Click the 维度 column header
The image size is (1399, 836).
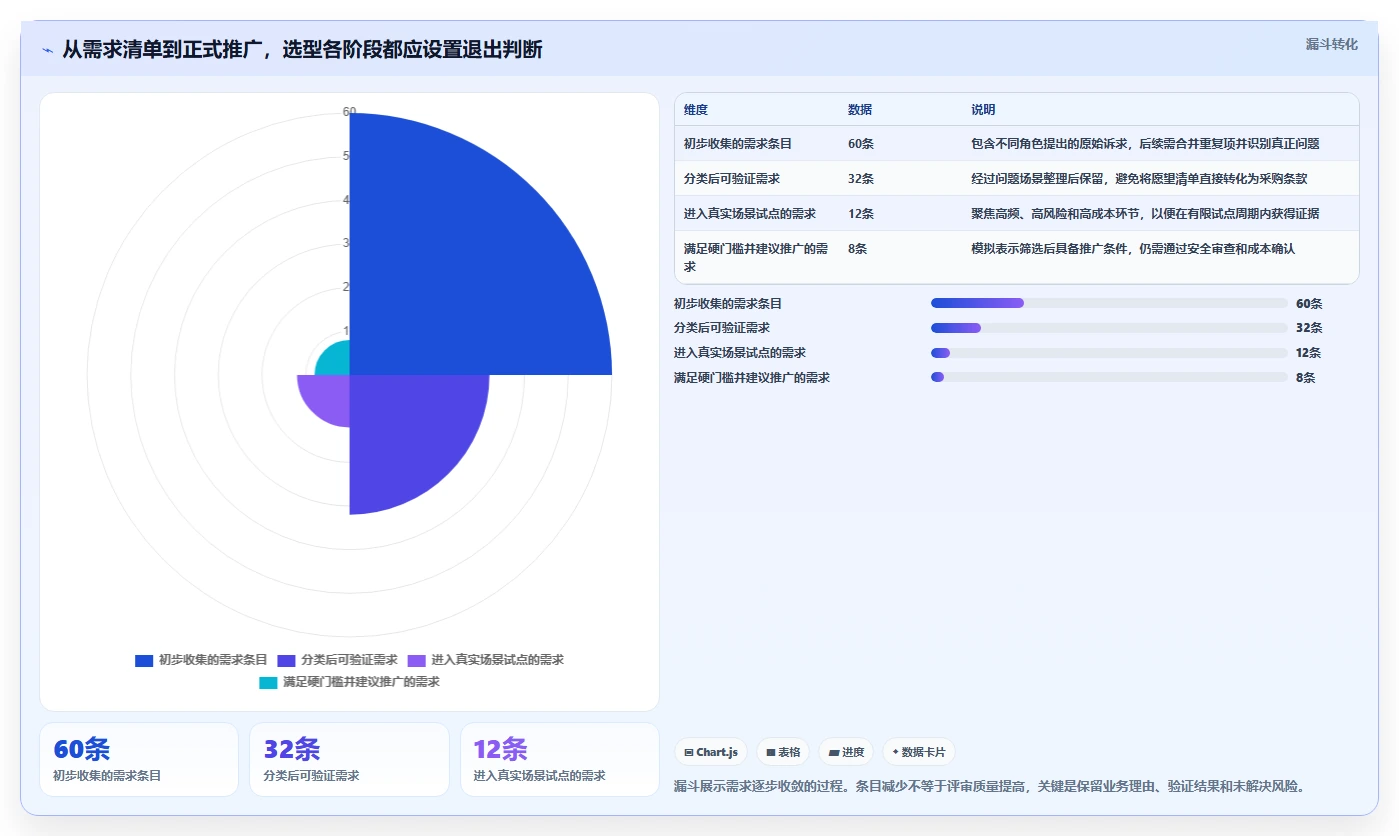point(696,110)
